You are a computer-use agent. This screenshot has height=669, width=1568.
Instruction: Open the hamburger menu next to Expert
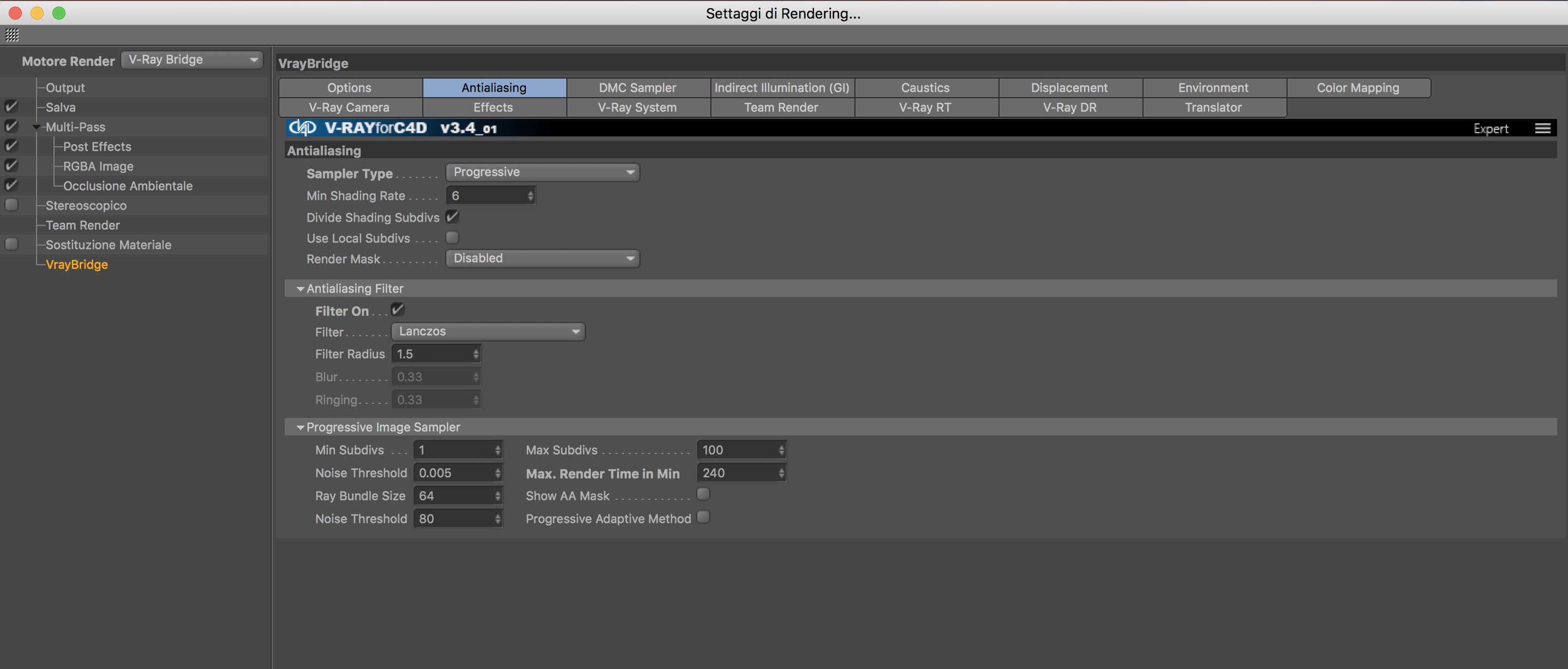(x=1542, y=128)
